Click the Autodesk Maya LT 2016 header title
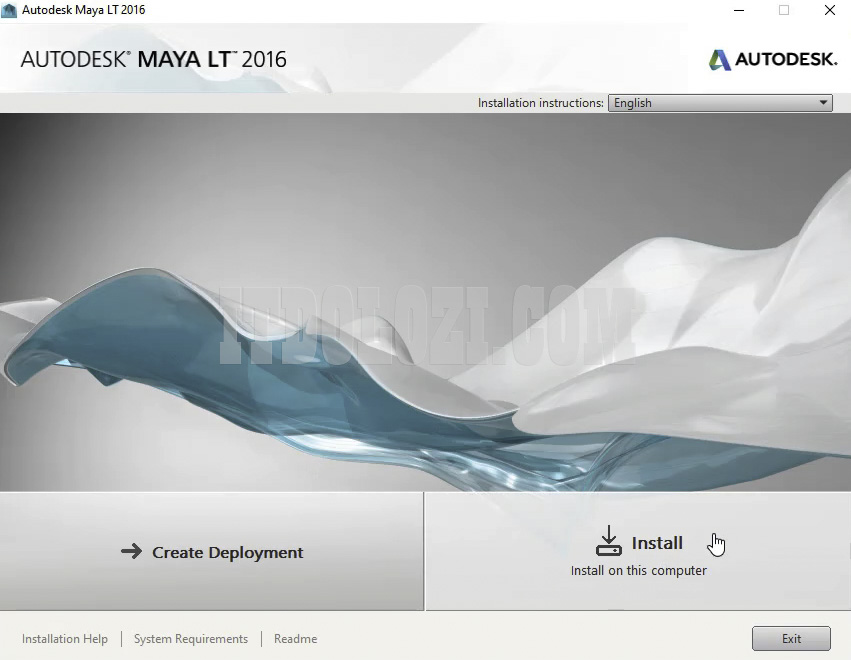Screen dimensions: 851x660 [x=153, y=59]
